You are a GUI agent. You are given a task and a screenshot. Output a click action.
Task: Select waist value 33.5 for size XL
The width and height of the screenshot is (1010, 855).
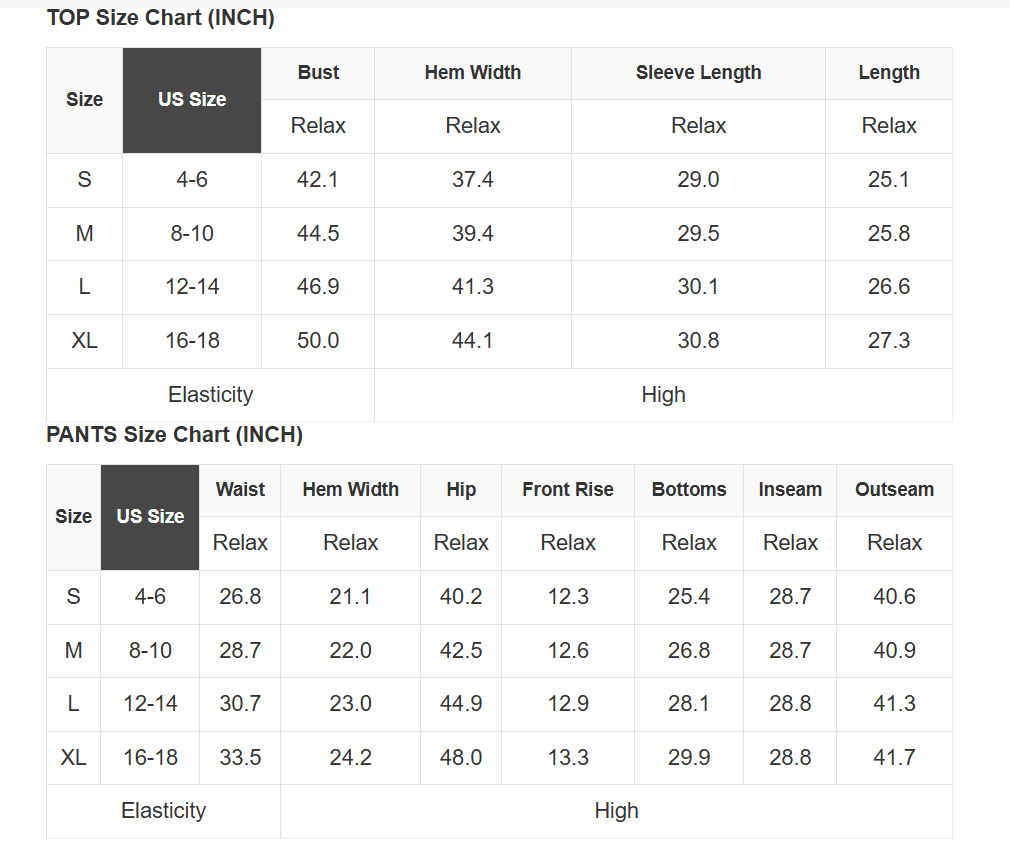pos(240,758)
